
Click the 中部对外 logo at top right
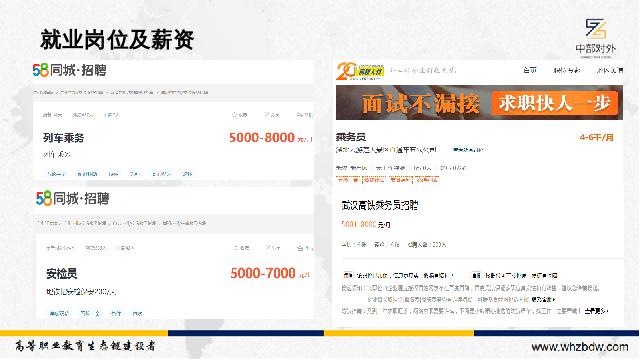point(596,37)
